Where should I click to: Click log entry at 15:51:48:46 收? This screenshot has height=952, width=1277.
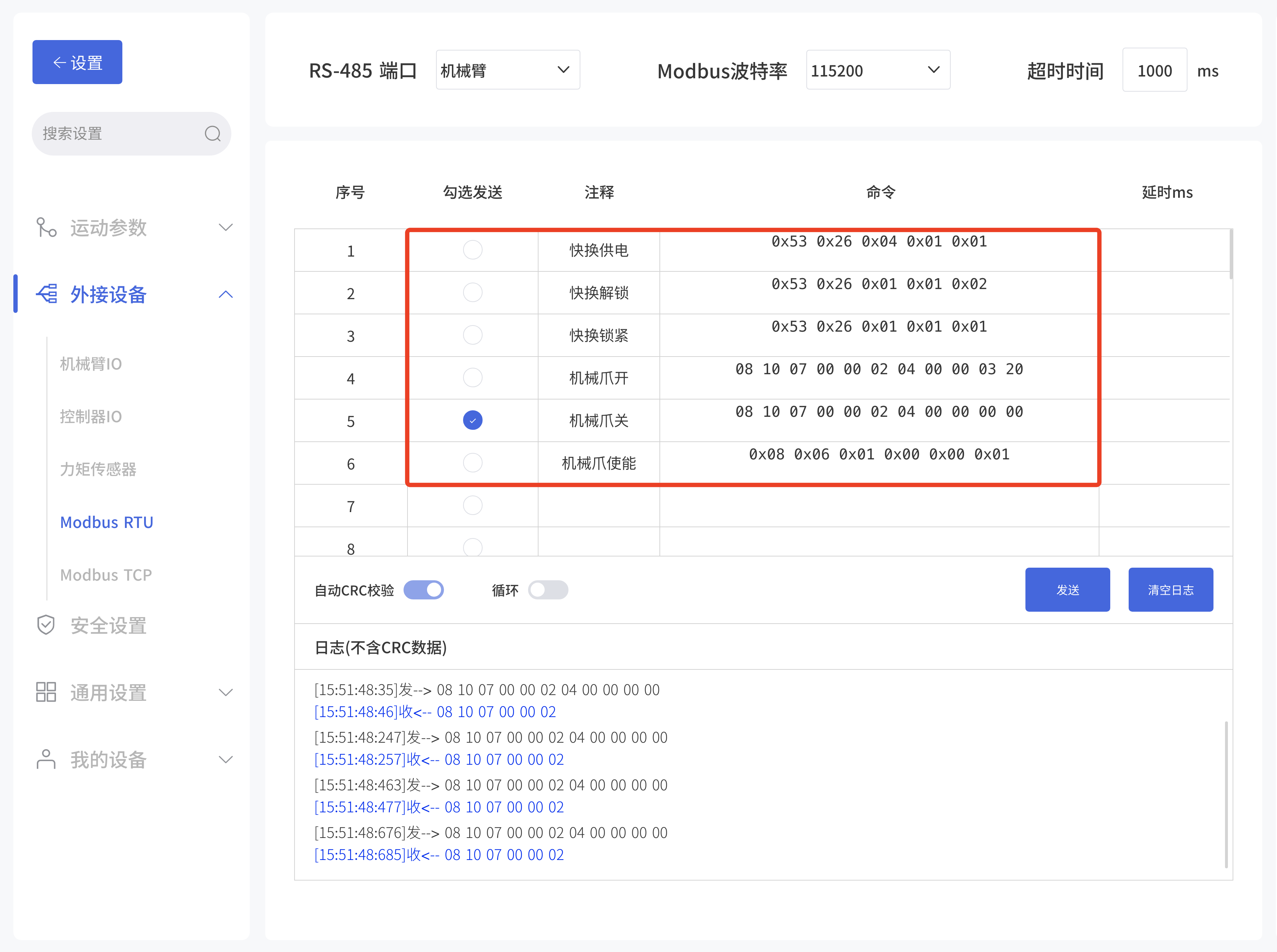(435, 712)
